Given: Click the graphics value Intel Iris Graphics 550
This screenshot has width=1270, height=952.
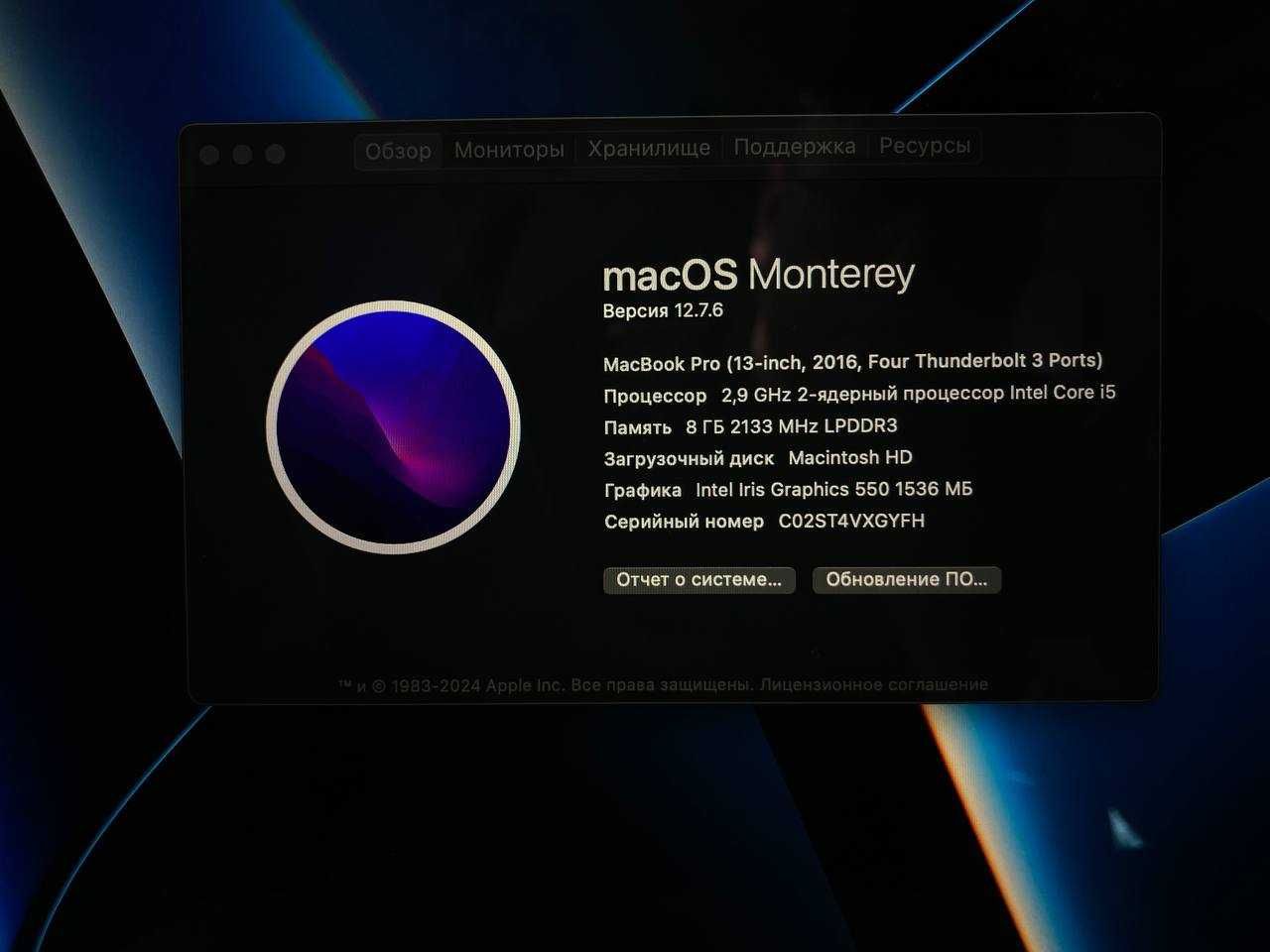Looking at the screenshot, I should click(x=834, y=489).
